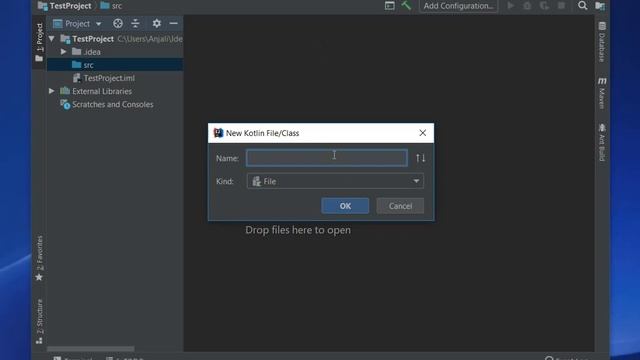Dismiss the dialog using Cancel
This screenshot has height=360, width=640.
tap(400, 206)
